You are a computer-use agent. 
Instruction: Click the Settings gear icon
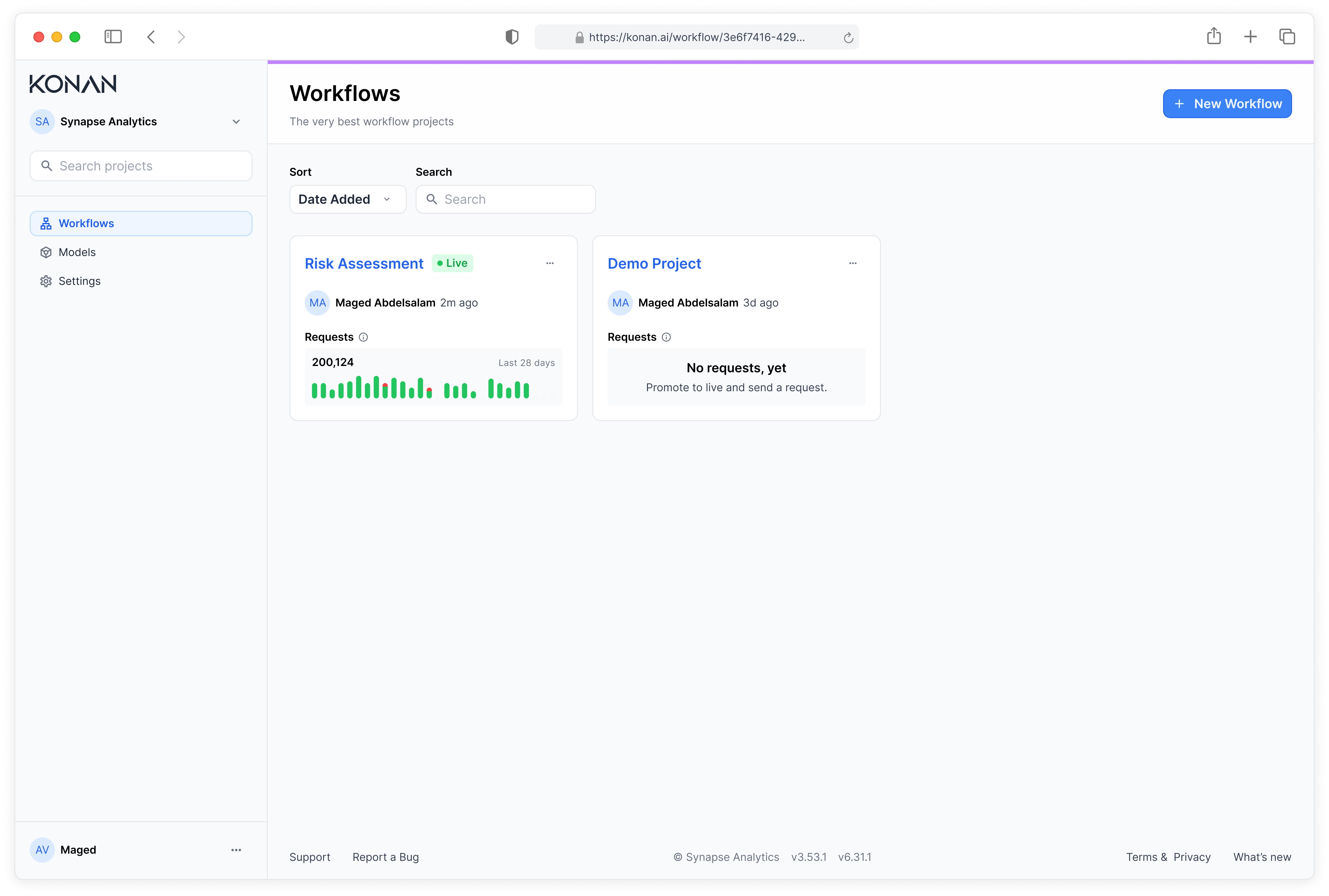[x=46, y=281]
